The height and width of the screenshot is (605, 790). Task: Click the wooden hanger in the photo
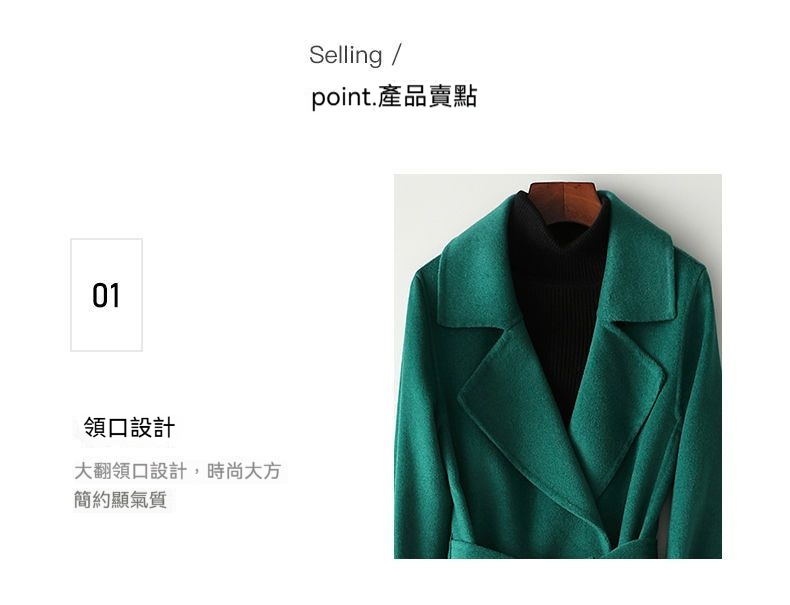(x=565, y=201)
